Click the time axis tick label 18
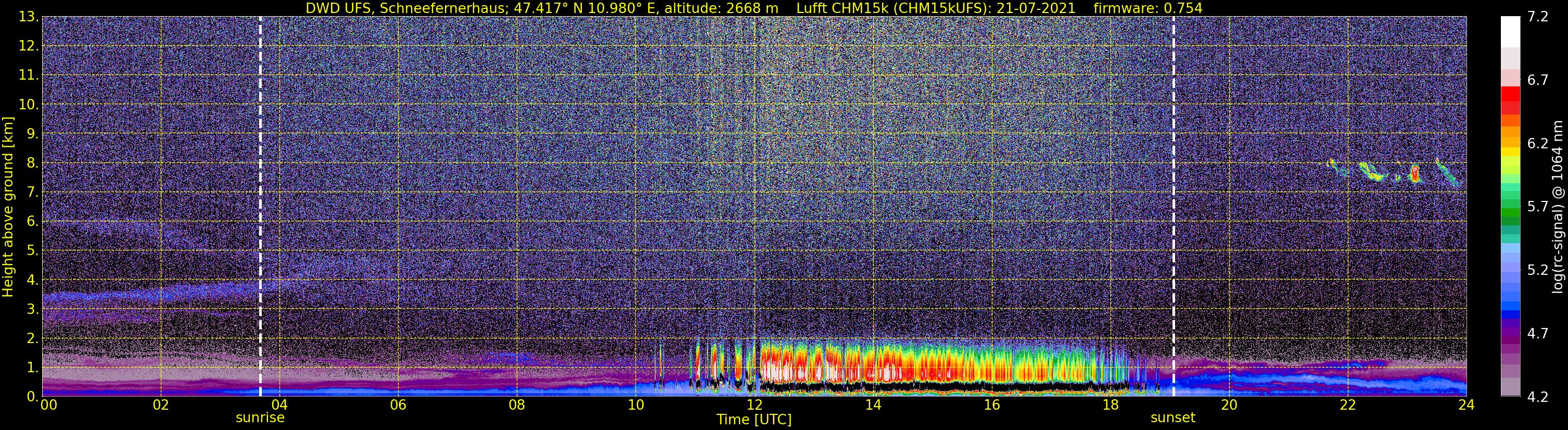 (x=1110, y=405)
